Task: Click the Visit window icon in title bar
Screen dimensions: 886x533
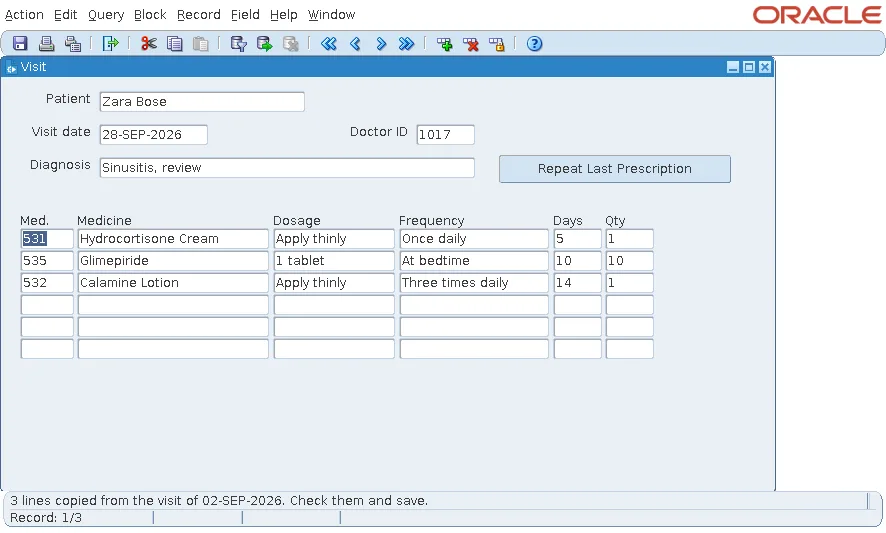Action: (11, 68)
